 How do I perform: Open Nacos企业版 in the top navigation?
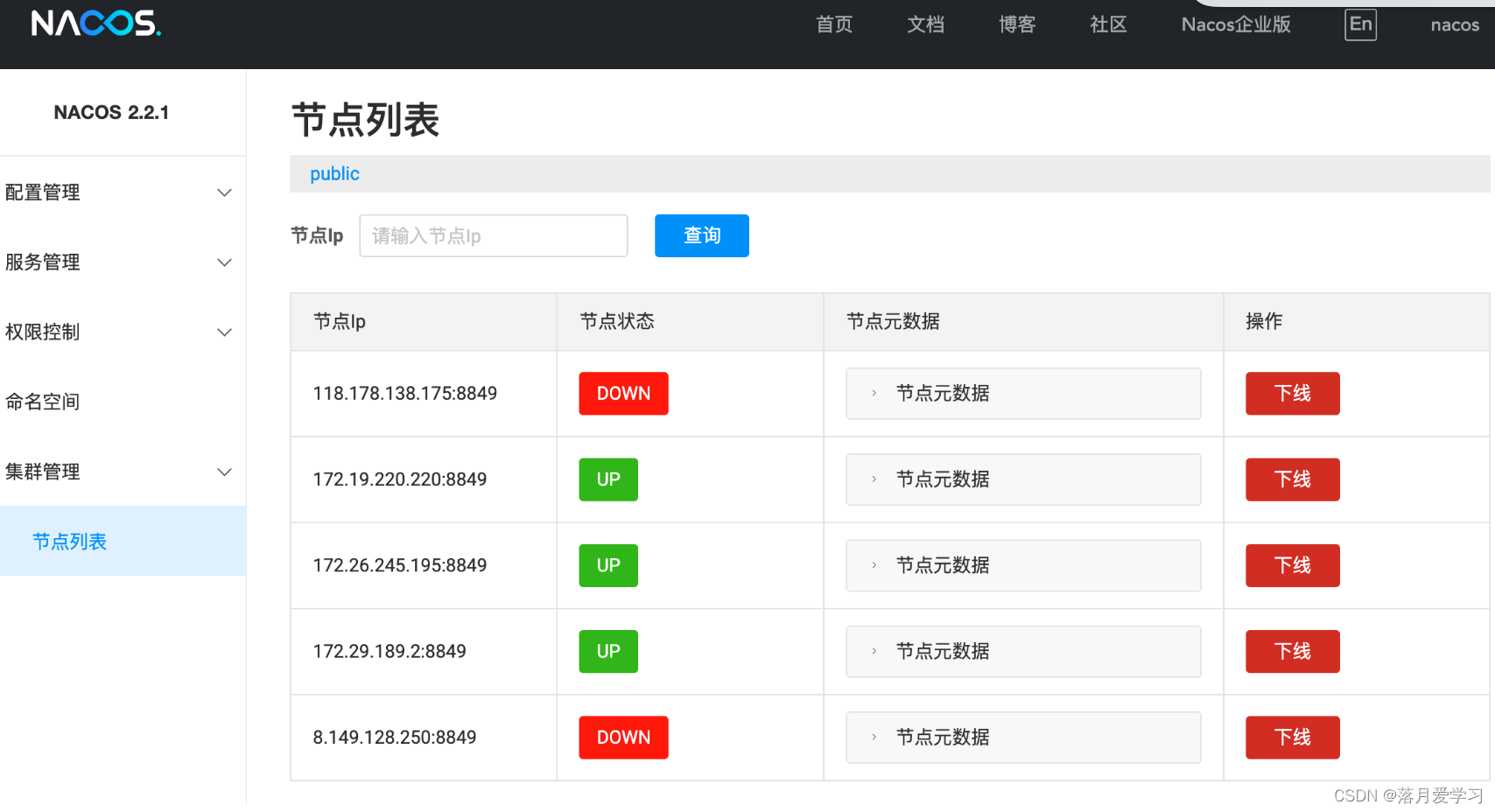1236,24
